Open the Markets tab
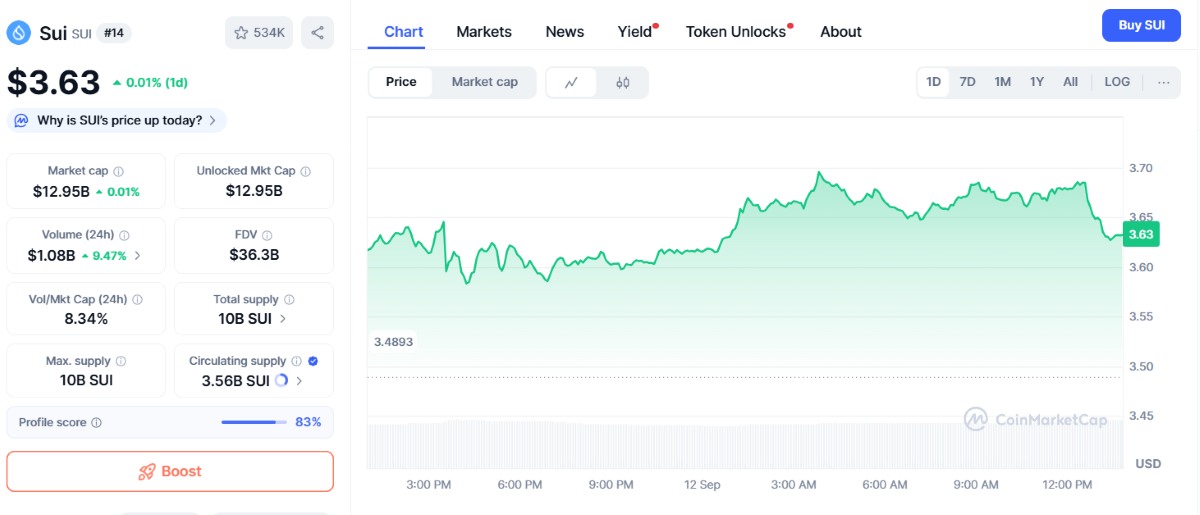 click(x=484, y=32)
